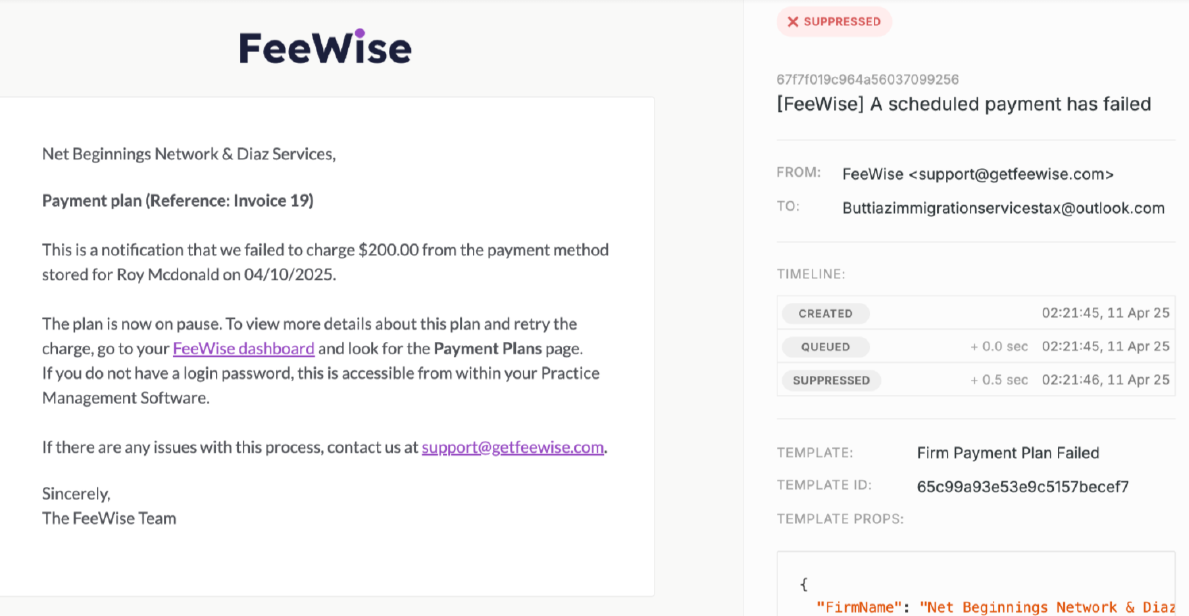Click the Template ID value 65c99a93e53e9c5157becef7
The height and width of the screenshot is (616, 1189).
click(1022, 487)
